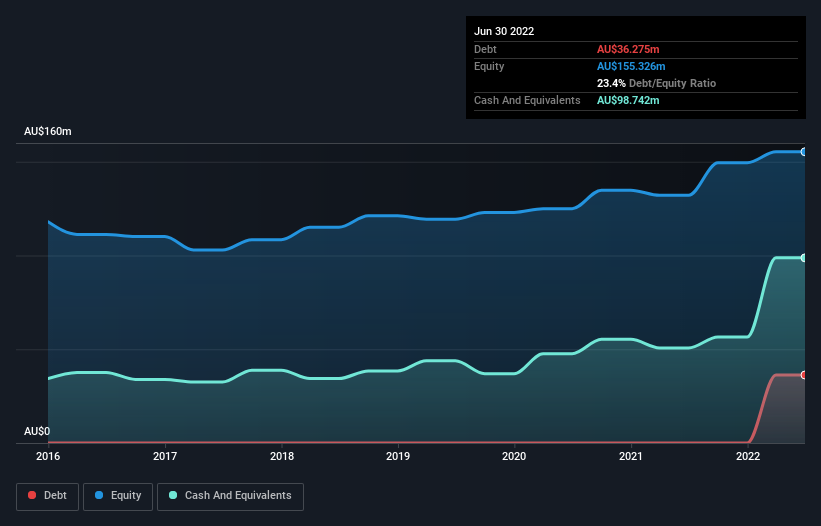Click Cash And Equivalents label in tooltip

tap(527, 100)
